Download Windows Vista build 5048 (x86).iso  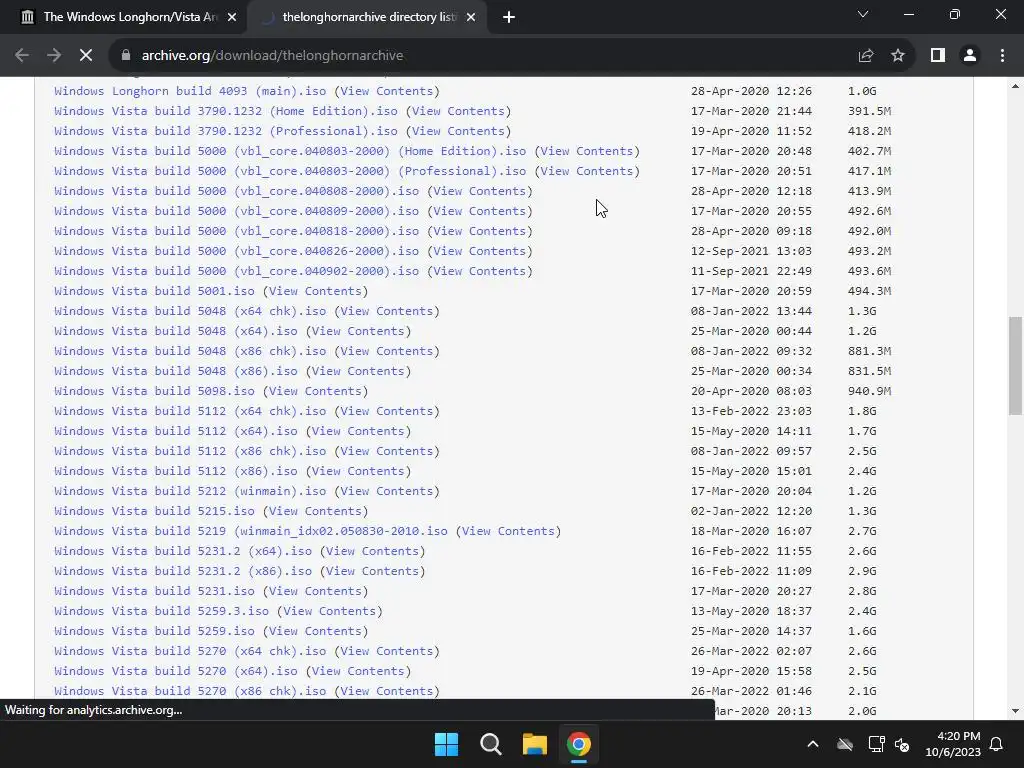[176, 371]
